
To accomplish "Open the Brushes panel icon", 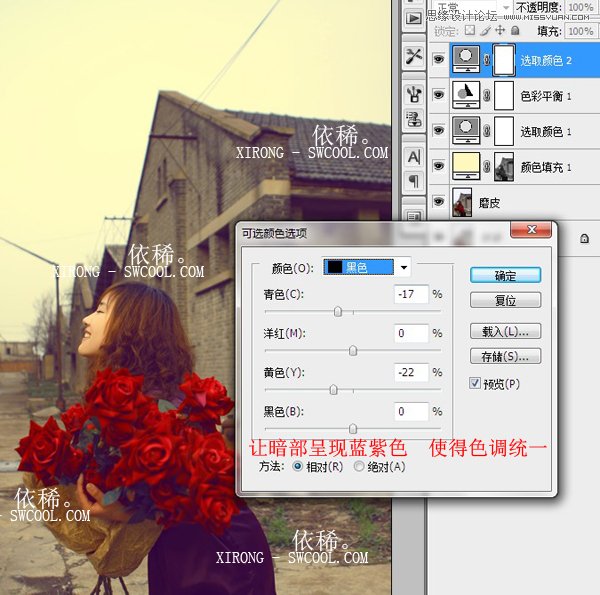I will tap(414, 94).
